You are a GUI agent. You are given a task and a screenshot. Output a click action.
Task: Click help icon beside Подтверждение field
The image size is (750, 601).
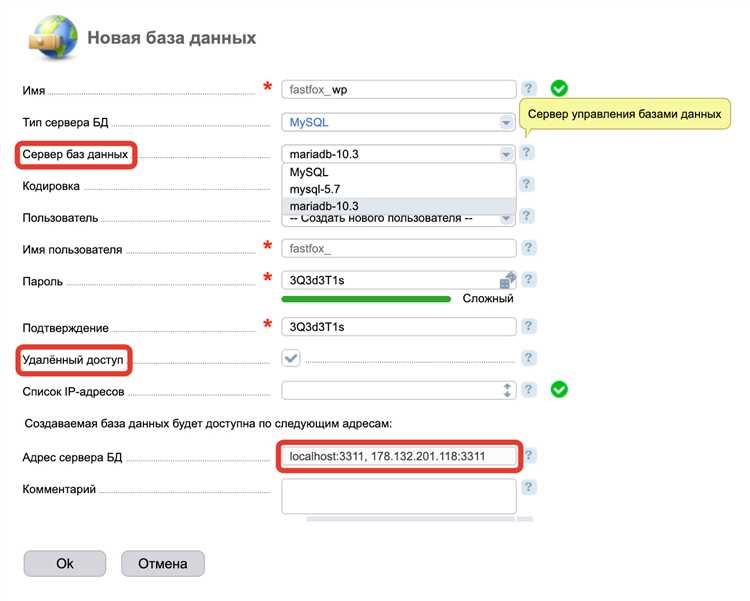528,326
